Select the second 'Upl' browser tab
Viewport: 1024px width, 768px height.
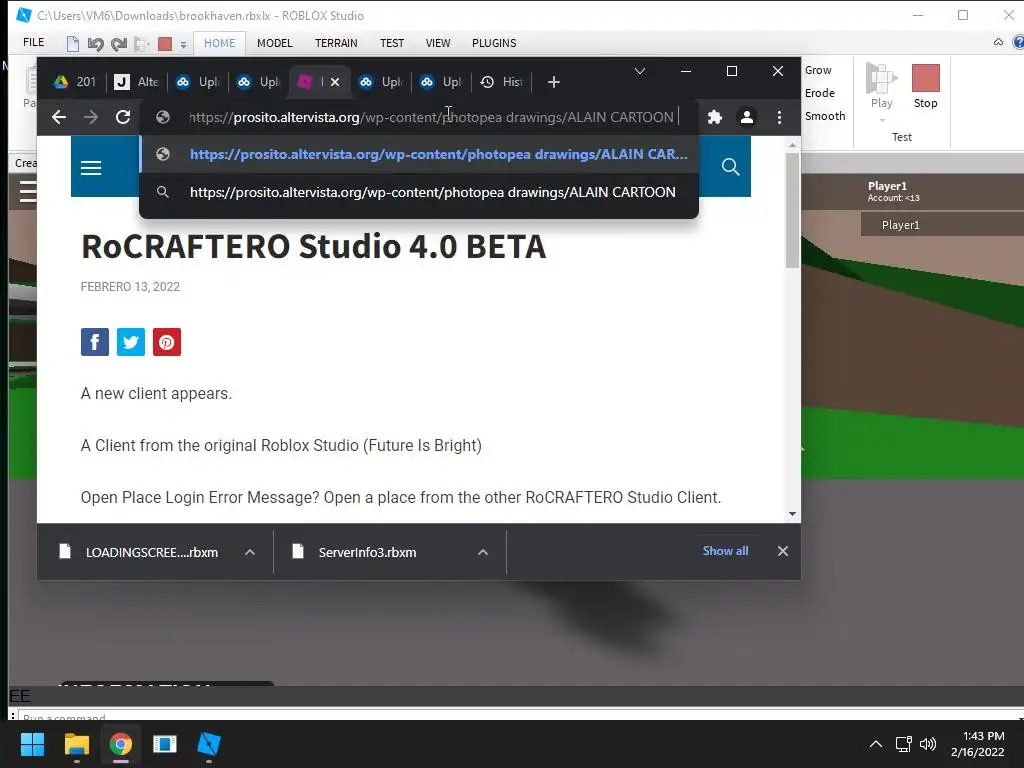tap(259, 82)
